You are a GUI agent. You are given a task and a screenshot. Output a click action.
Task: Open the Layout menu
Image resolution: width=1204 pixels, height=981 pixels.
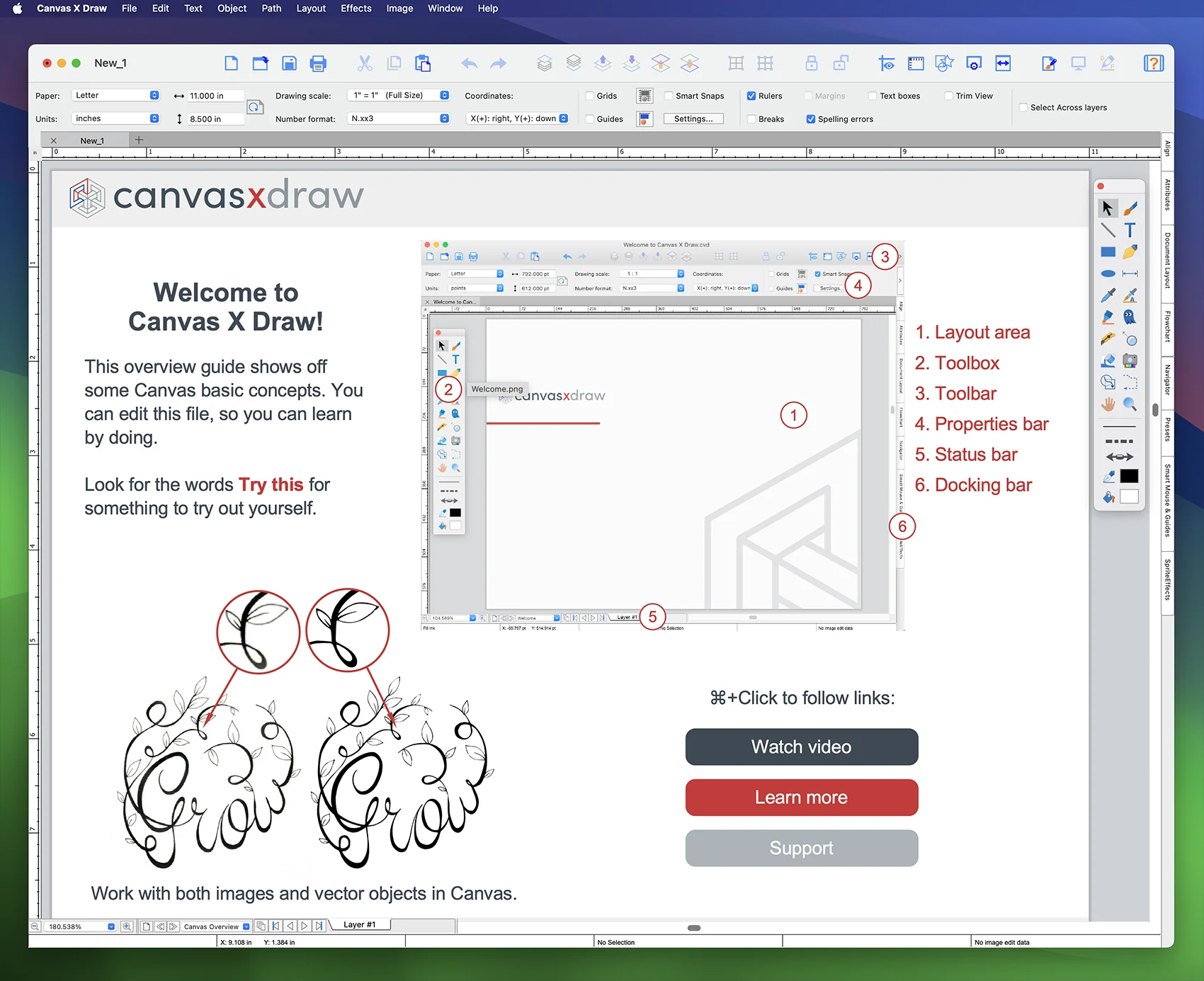pos(311,8)
